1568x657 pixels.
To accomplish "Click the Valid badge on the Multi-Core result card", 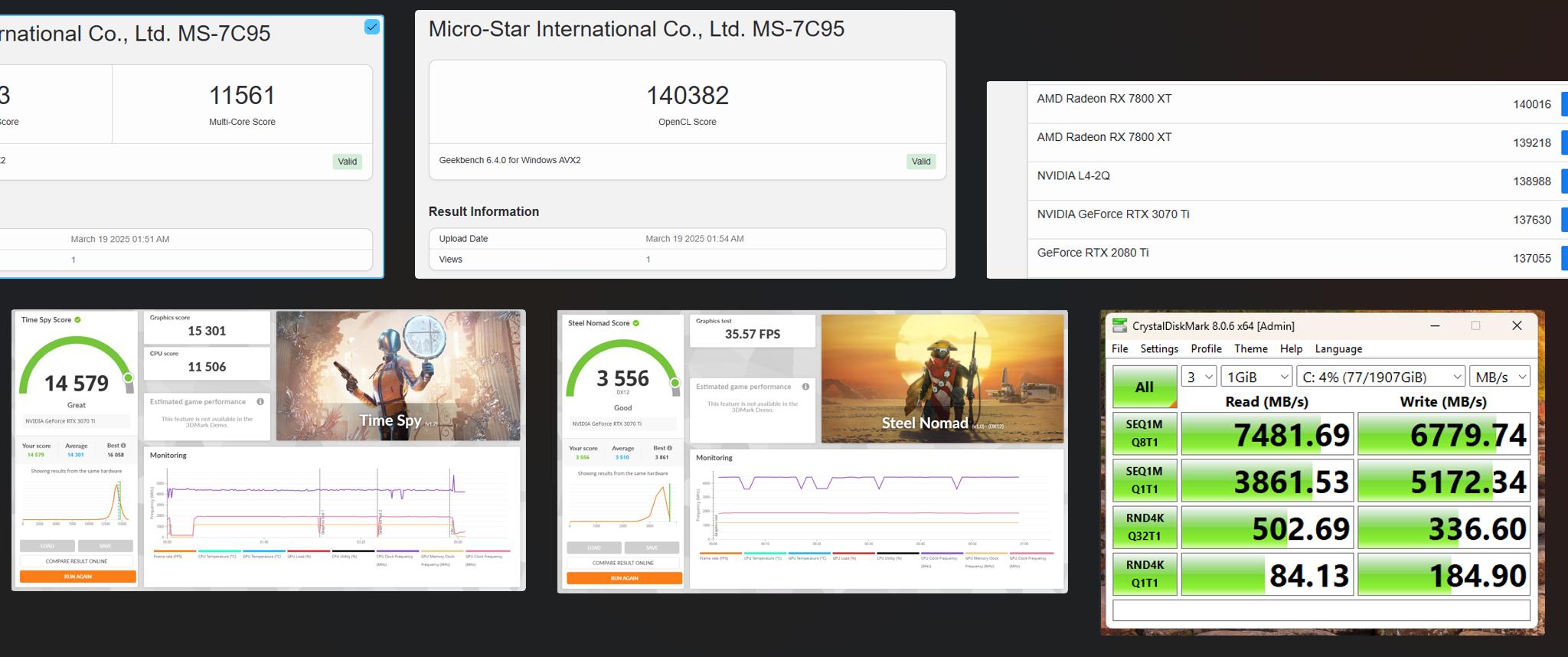I will pos(348,162).
